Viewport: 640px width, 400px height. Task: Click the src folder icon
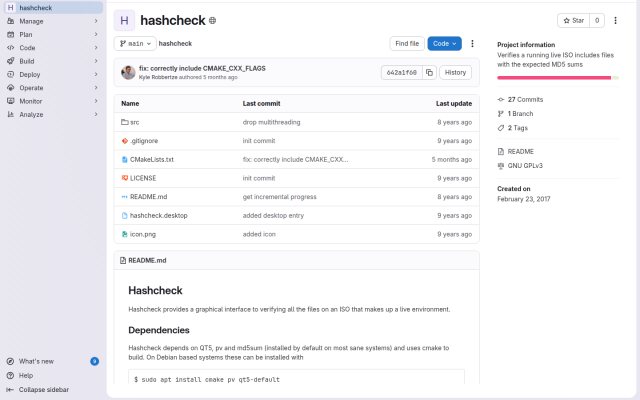(124, 122)
